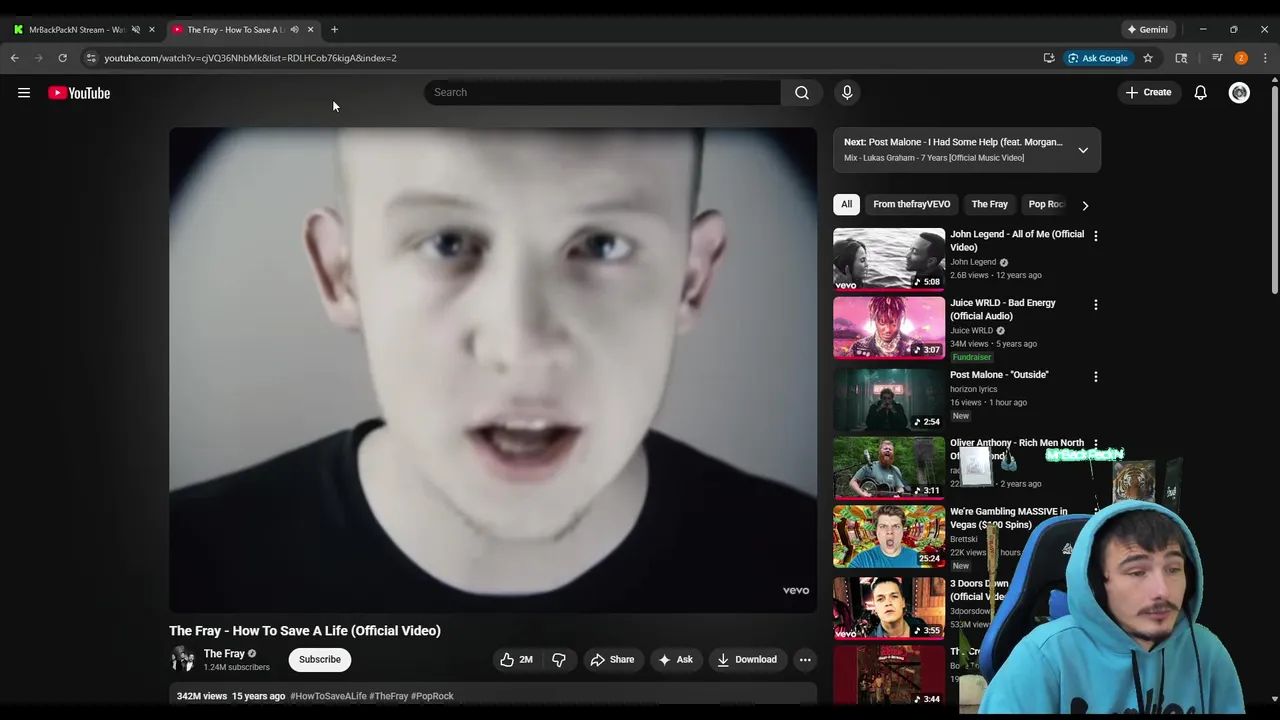View site information icon in address bar
The height and width of the screenshot is (720, 1280).
click(x=91, y=58)
